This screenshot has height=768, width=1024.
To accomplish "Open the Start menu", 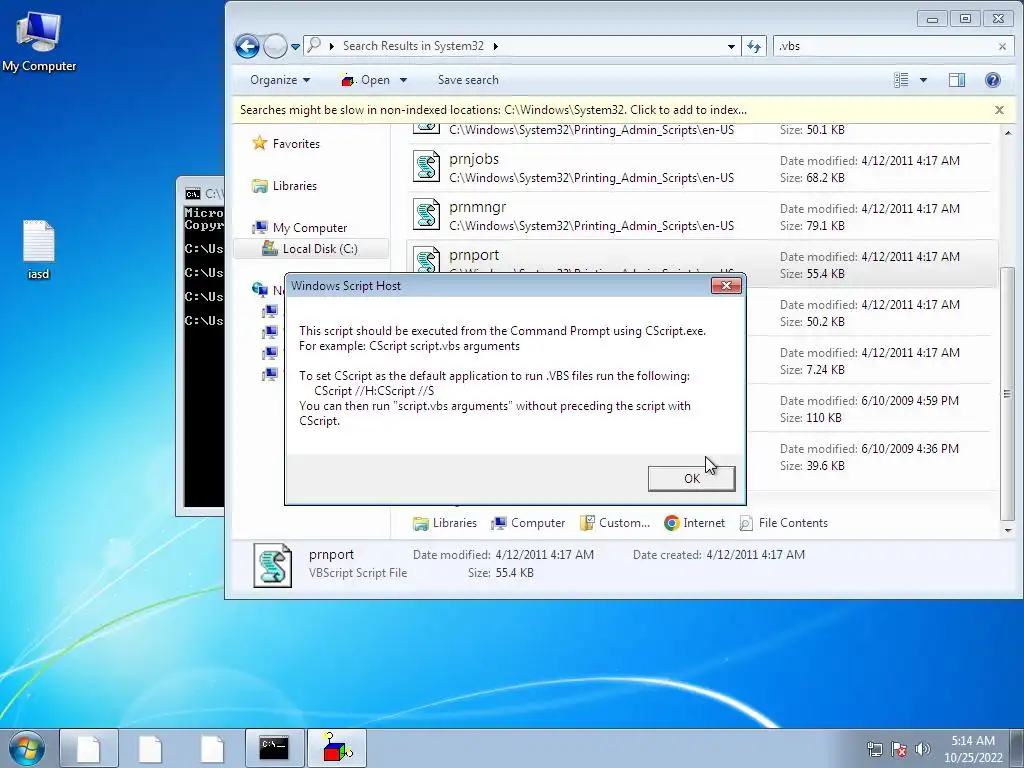I will [x=26, y=748].
